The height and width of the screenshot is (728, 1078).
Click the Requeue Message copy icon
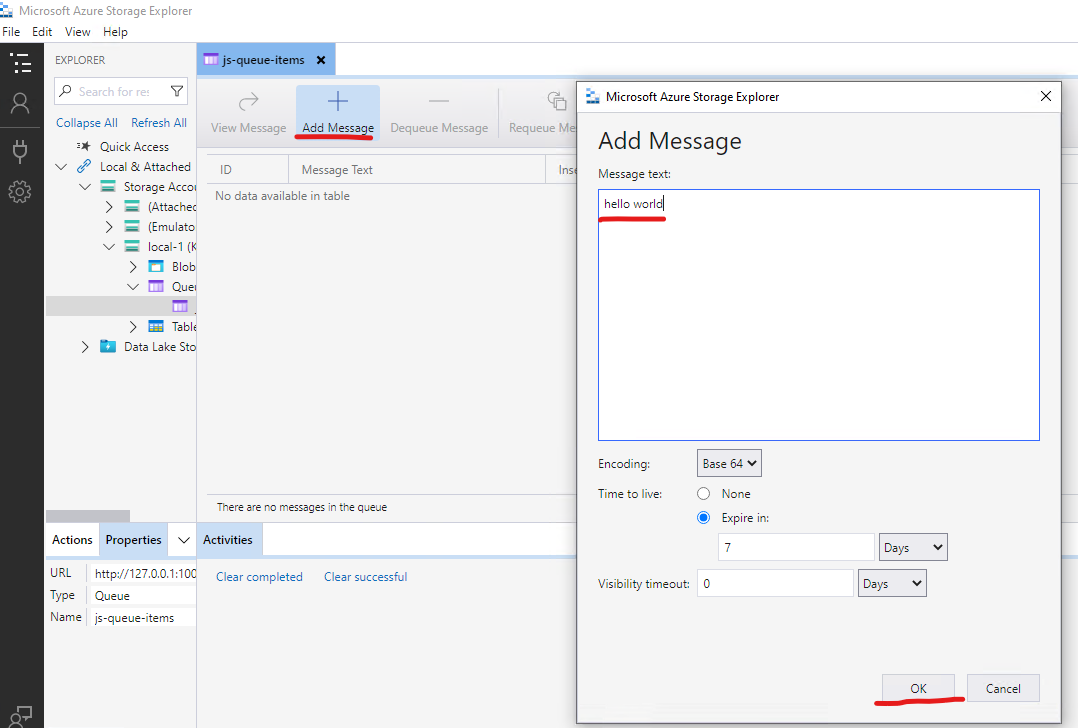pyautogui.click(x=556, y=101)
